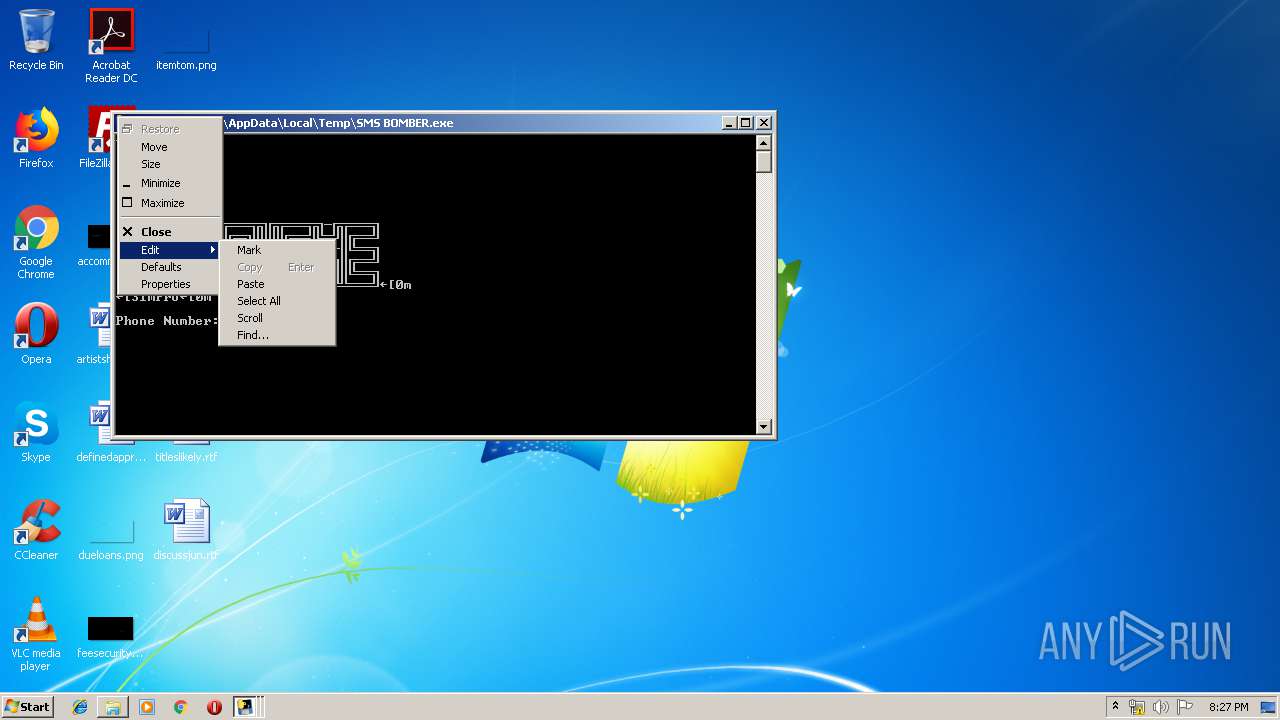
Task: Show hidden tray icons arrow
Action: pyautogui.click(x=1115, y=707)
